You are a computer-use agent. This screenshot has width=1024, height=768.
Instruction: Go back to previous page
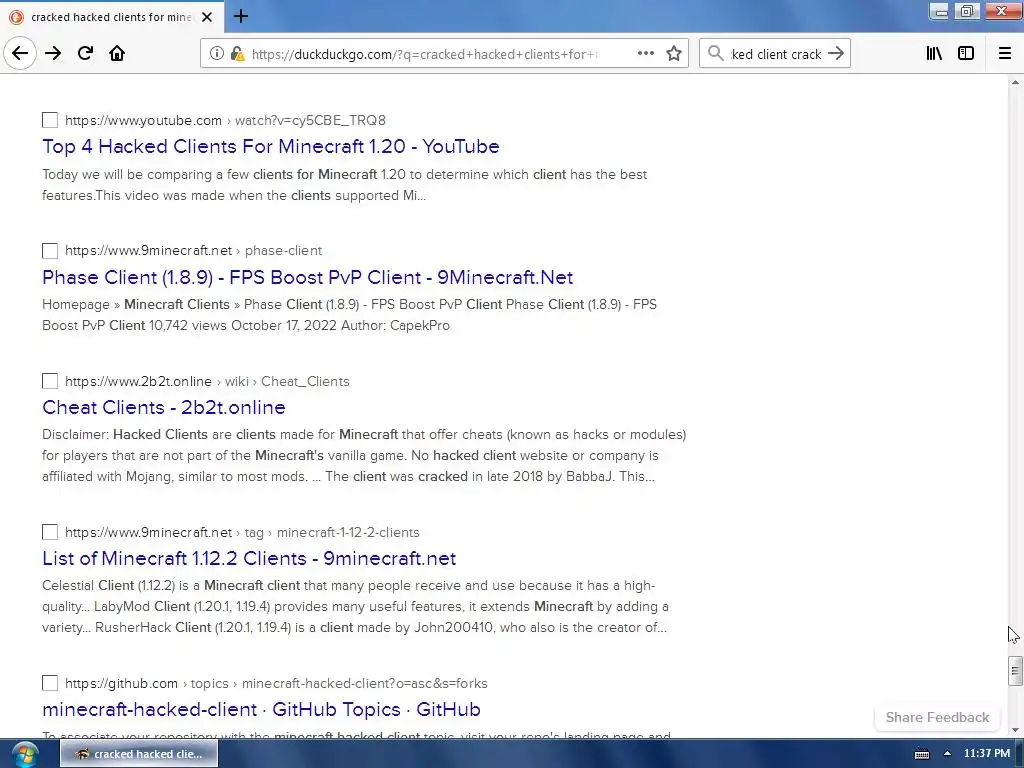click(x=20, y=54)
